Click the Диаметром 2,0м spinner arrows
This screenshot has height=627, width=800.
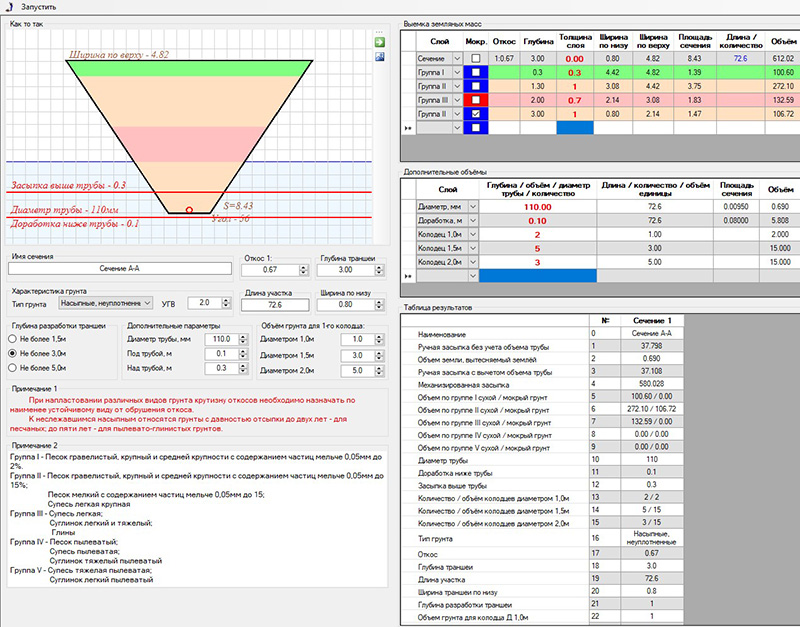click(x=379, y=371)
